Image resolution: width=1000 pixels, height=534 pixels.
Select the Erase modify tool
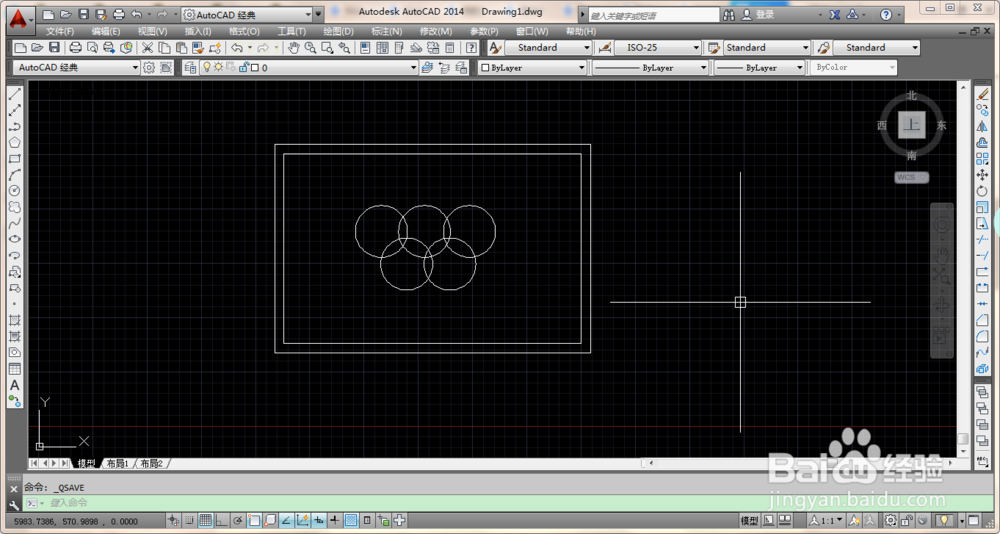pos(982,94)
